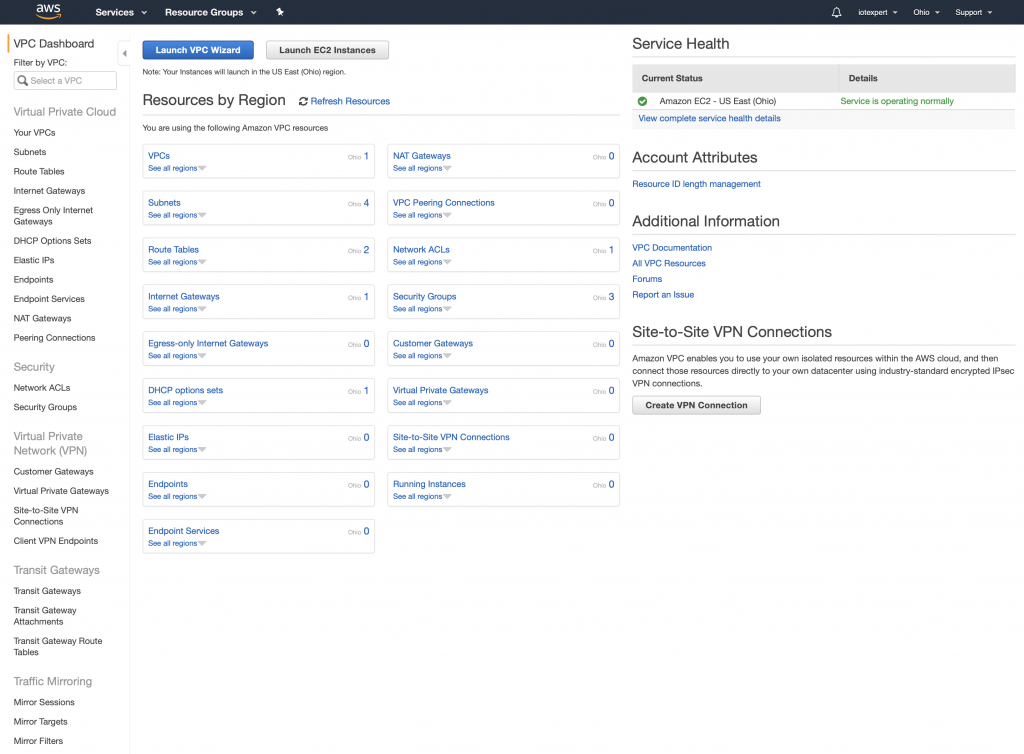Open Transit Gateway Route Tables in sidebar
Image resolution: width=1024 pixels, height=754 pixels.
(x=58, y=647)
